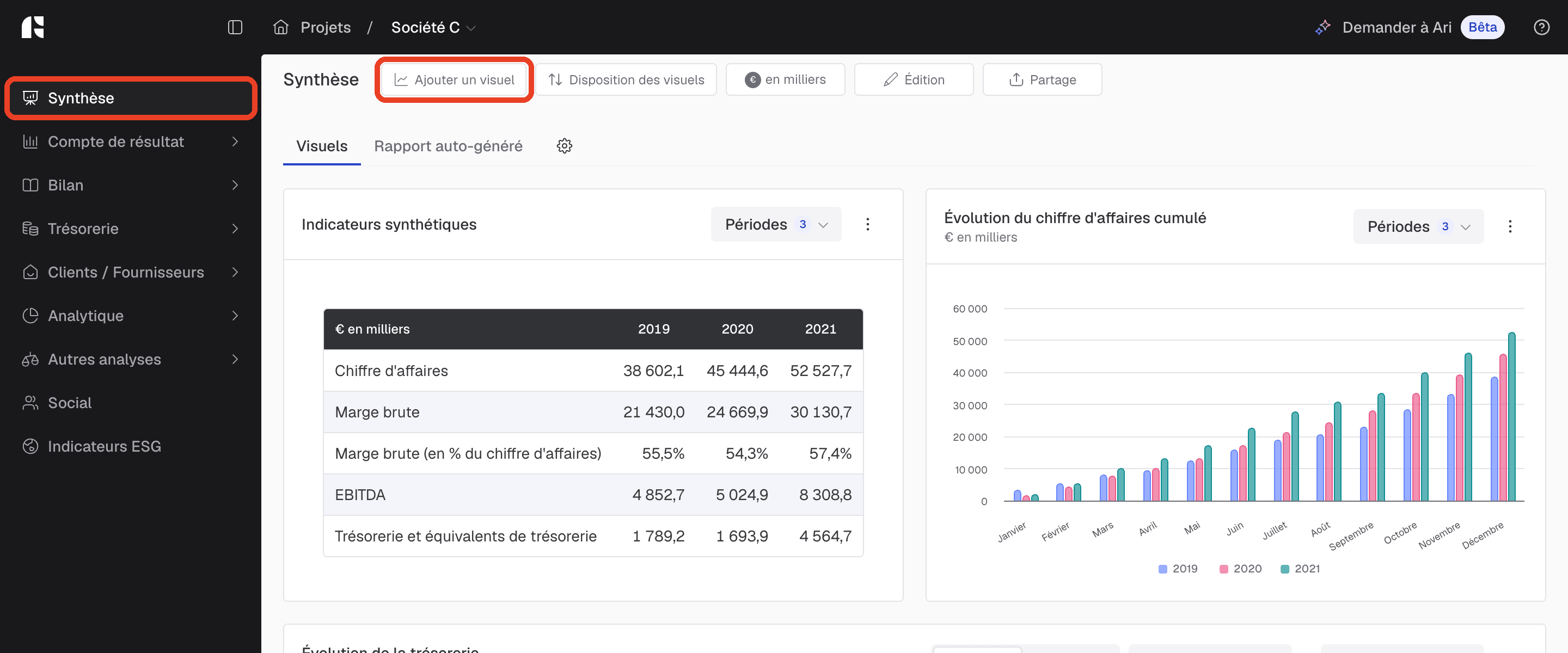The width and height of the screenshot is (1568, 653).
Task: Expand the Bilan submenu chevron
Action: point(235,185)
